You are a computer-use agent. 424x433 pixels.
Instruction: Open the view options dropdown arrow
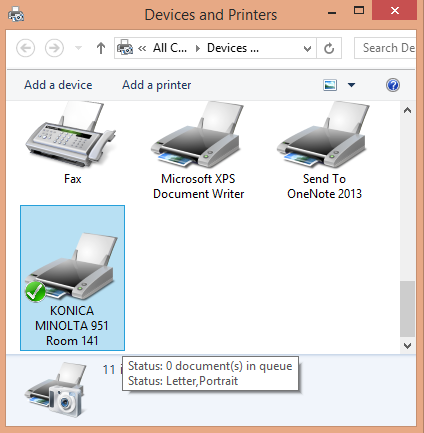coord(351,85)
